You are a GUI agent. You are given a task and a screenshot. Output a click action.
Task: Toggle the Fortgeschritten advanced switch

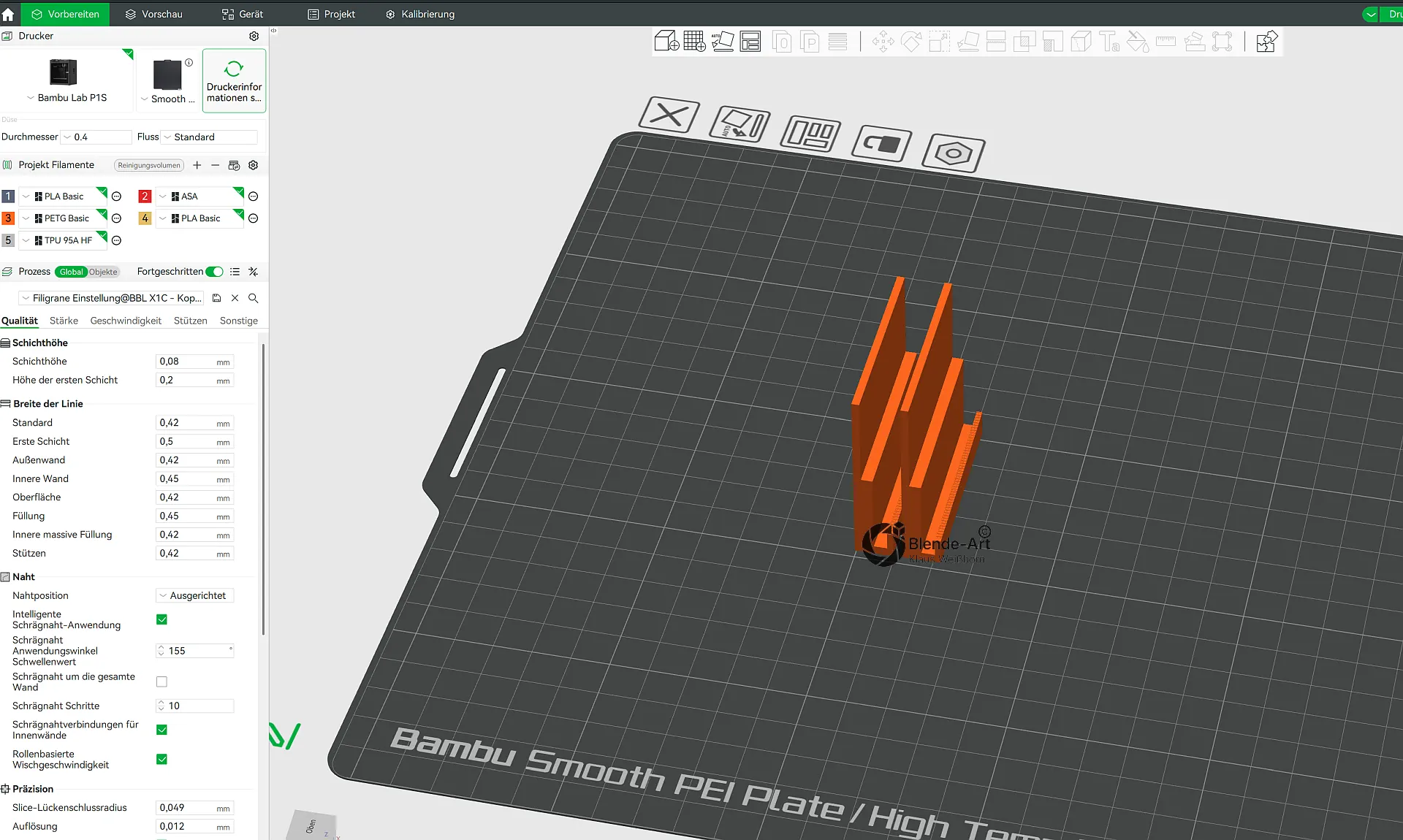point(214,272)
